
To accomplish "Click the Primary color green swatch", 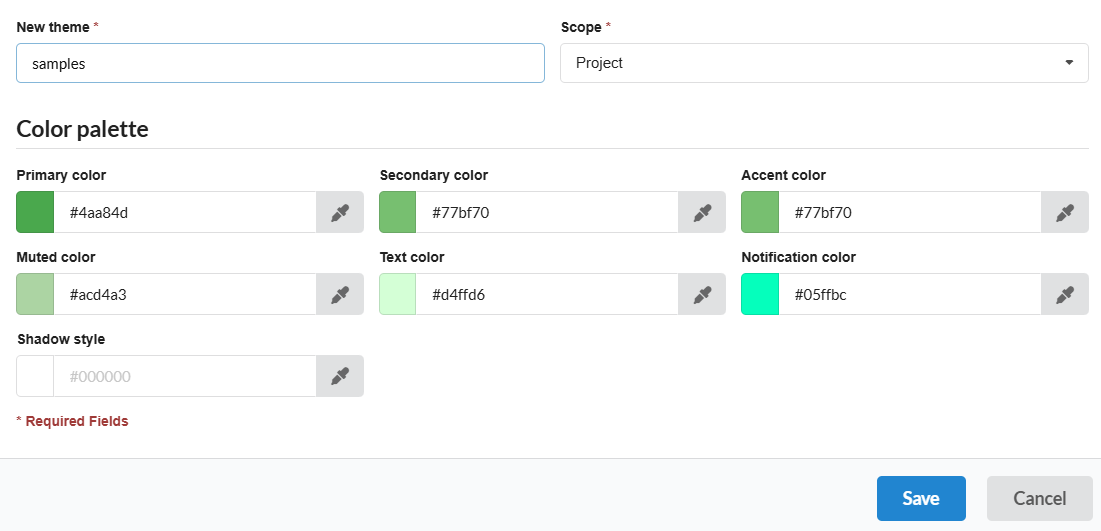I will (x=35, y=212).
